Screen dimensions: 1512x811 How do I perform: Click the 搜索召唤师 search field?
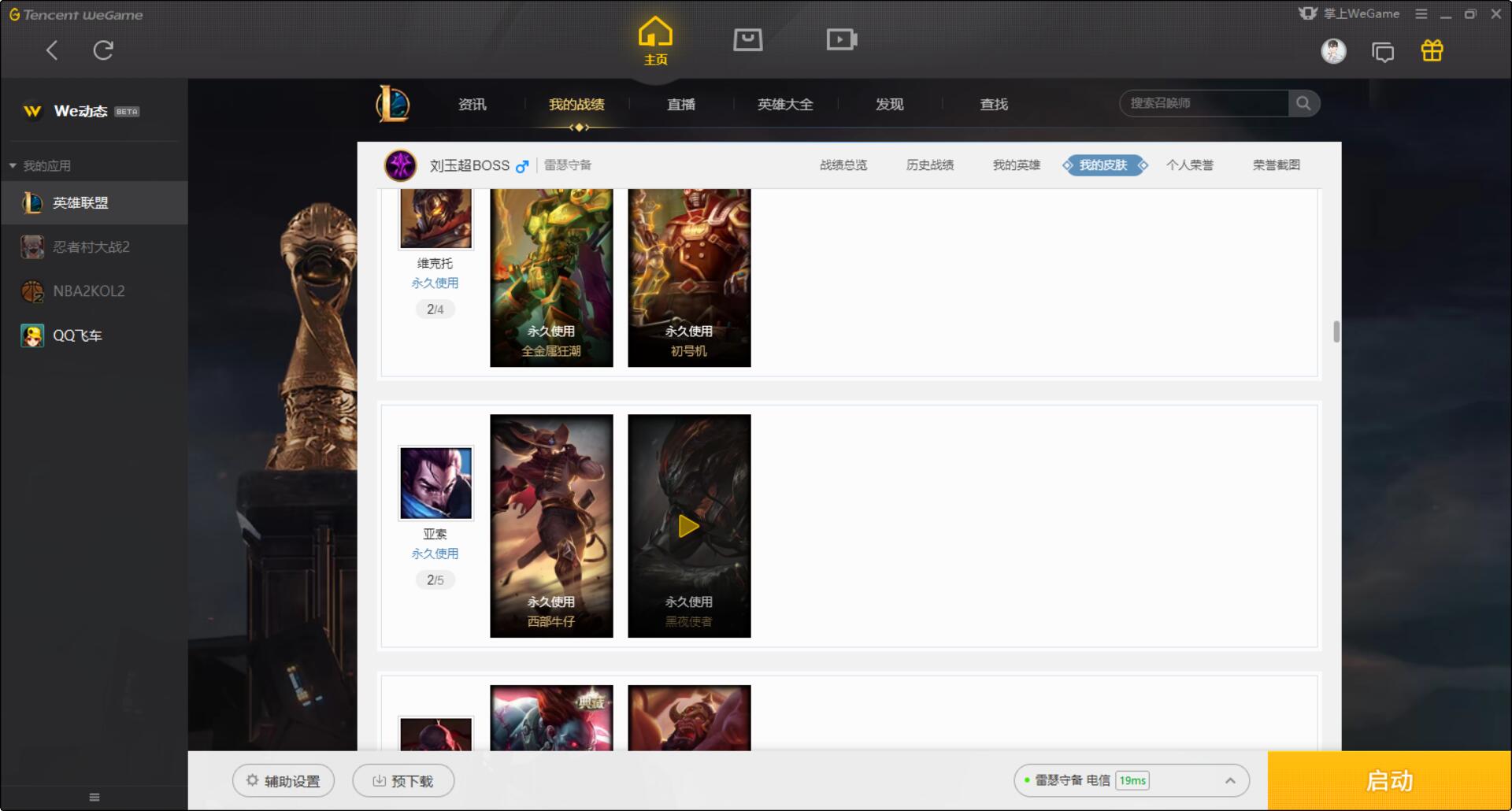coord(1204,103)
